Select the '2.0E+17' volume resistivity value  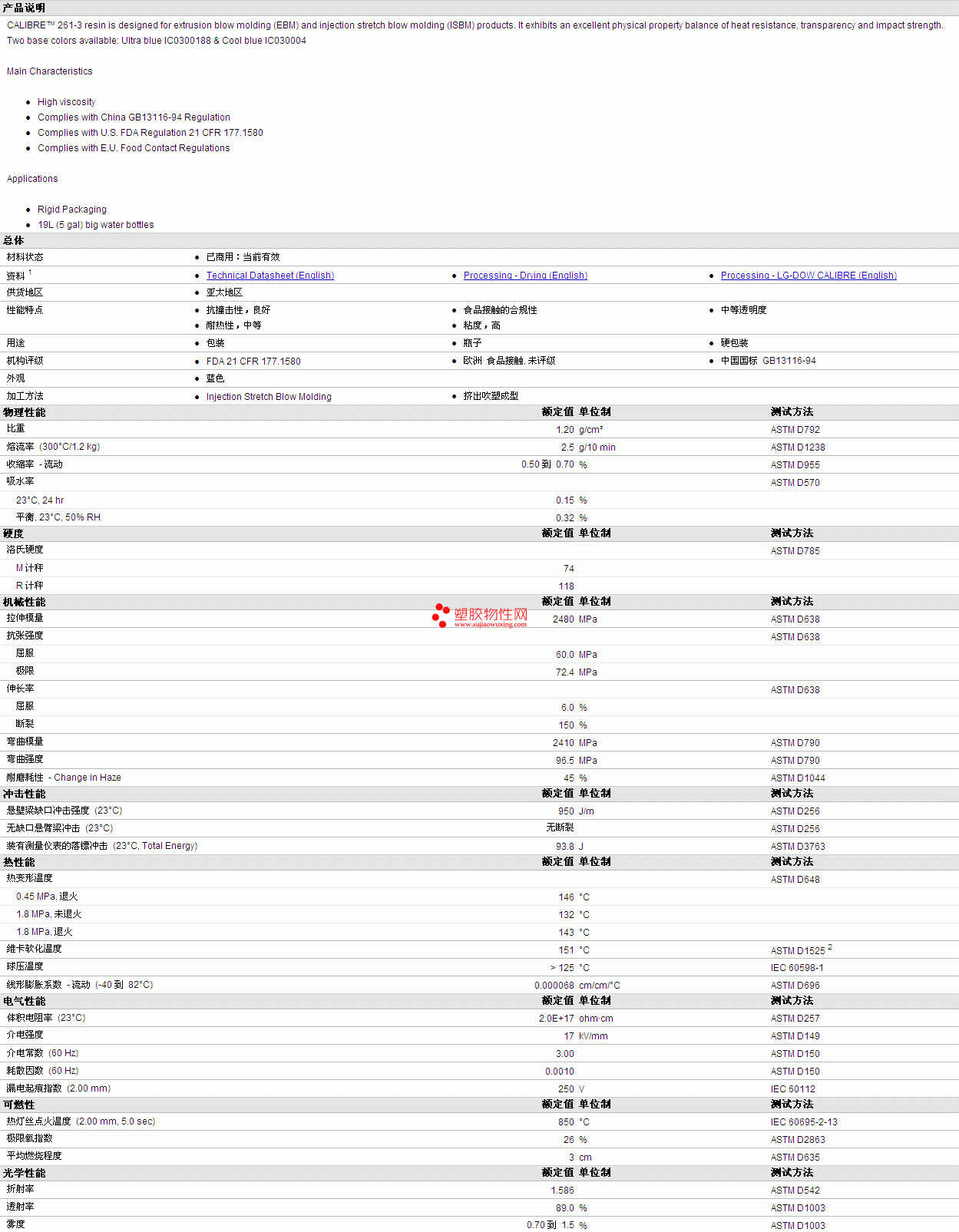557,1019
